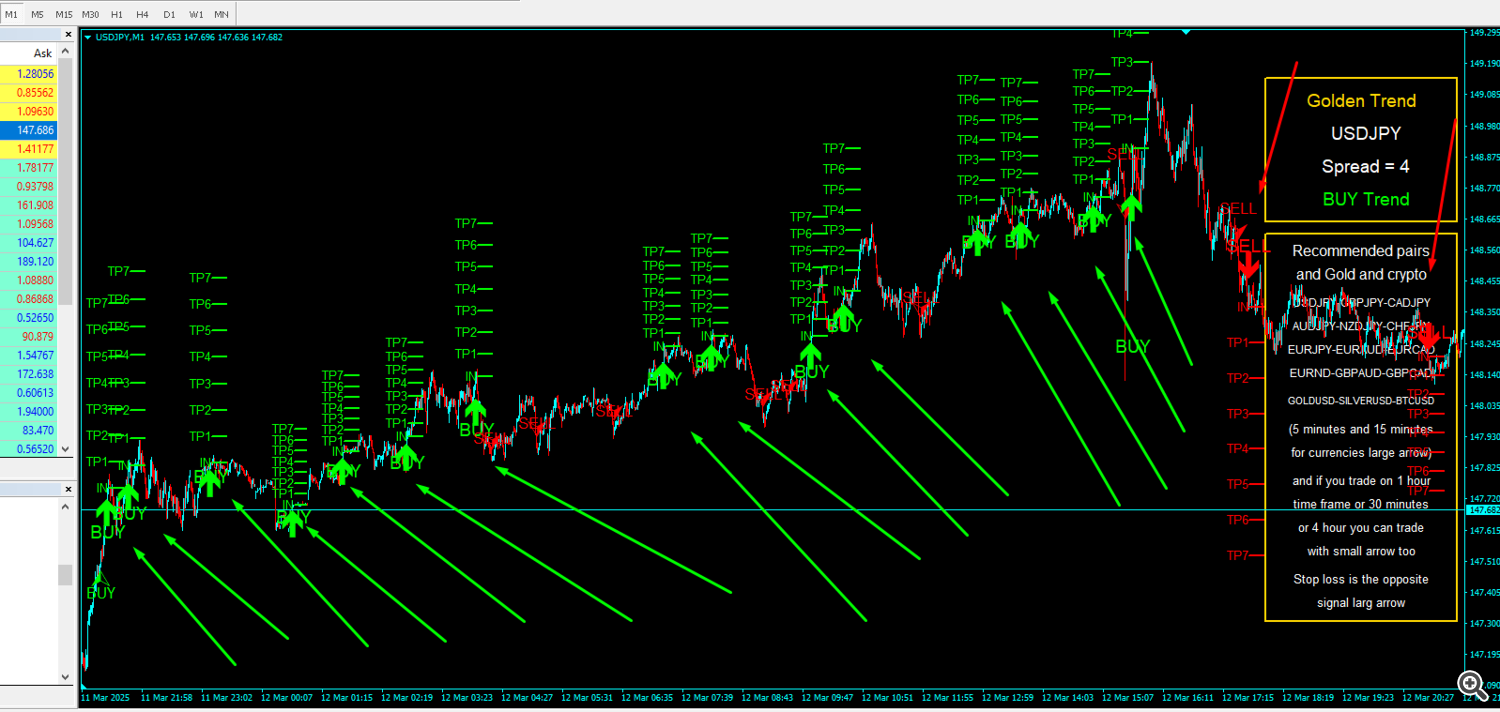Click the 12 Mar 09:47 time axis label
Viewport: 1500px width, 712px height.
(828, 697)
